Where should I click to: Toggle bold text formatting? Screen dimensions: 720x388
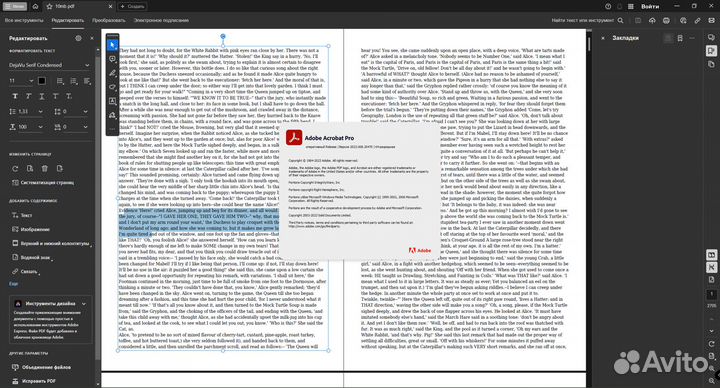coord(15,96)
